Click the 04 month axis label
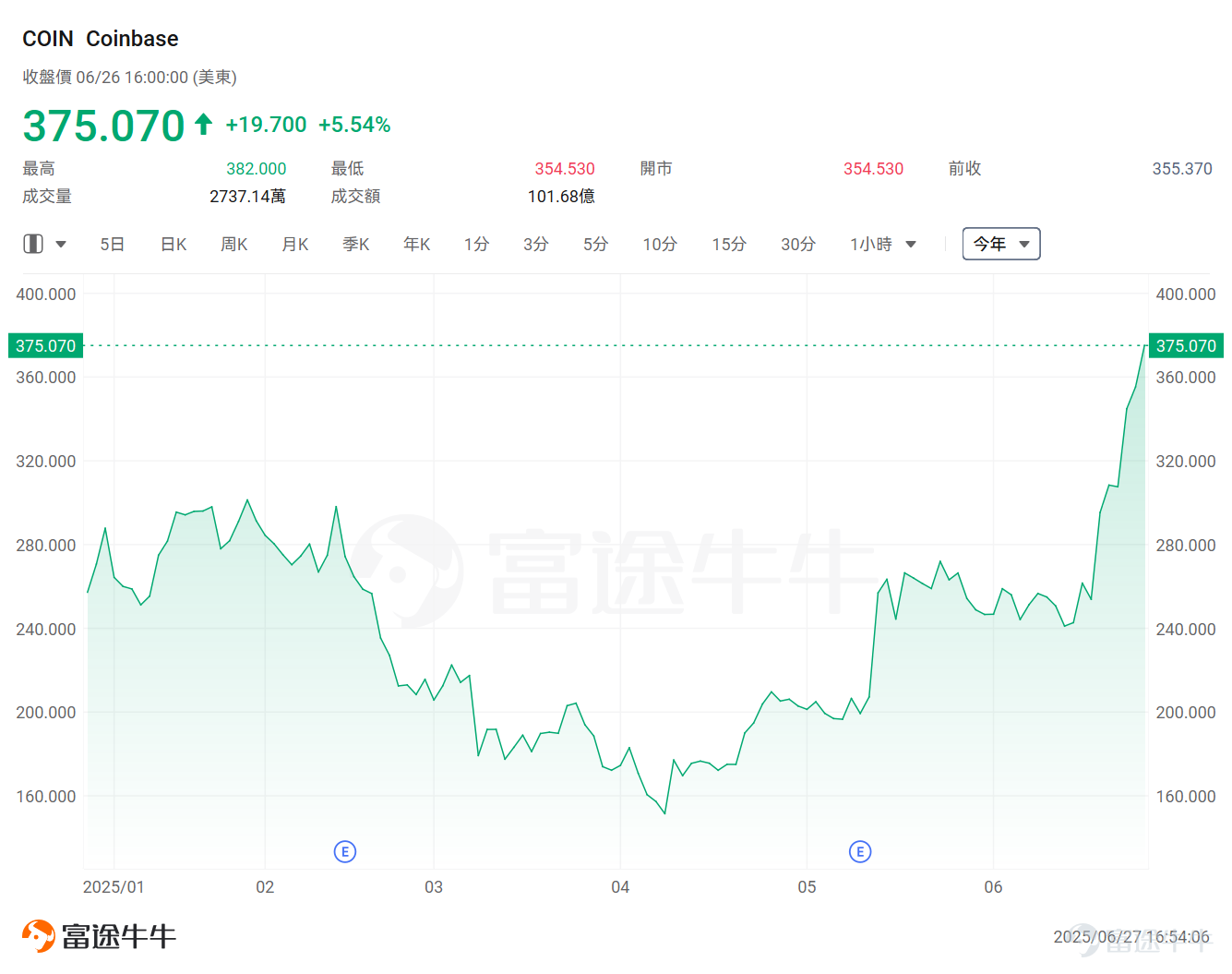 (620, 887)
